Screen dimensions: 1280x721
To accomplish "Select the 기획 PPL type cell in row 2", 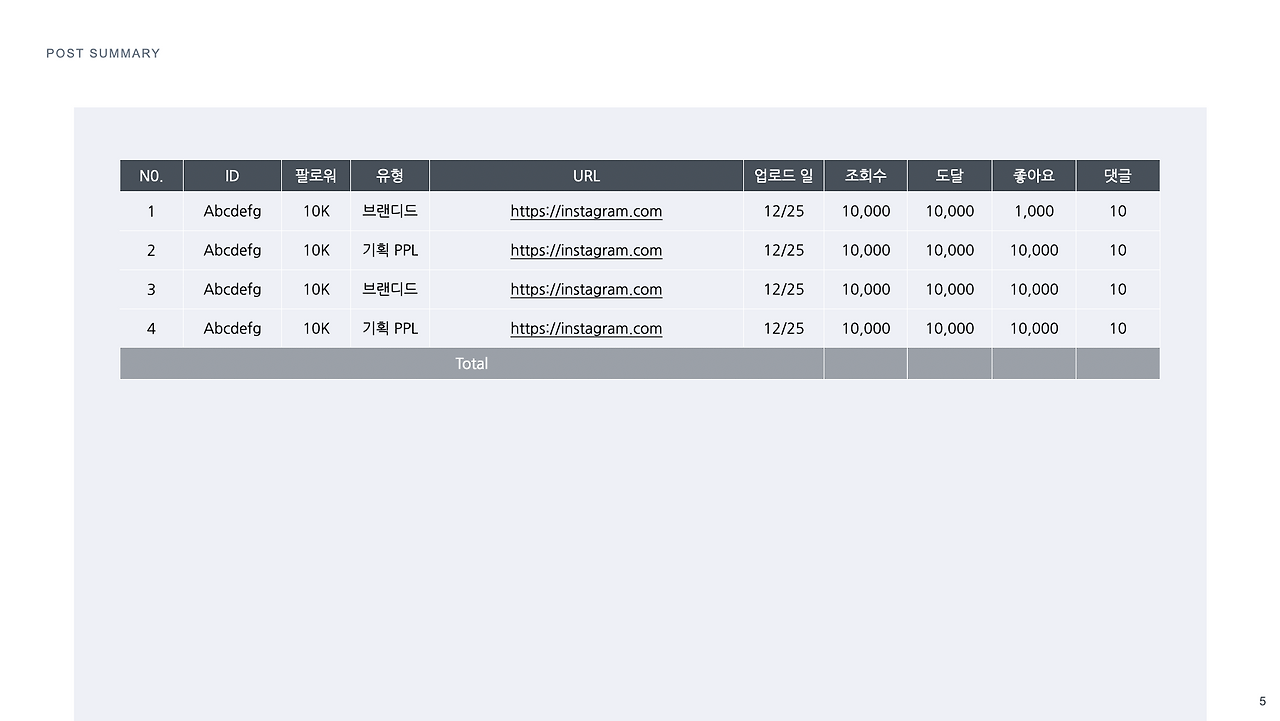I will click(x=390, y=250).
